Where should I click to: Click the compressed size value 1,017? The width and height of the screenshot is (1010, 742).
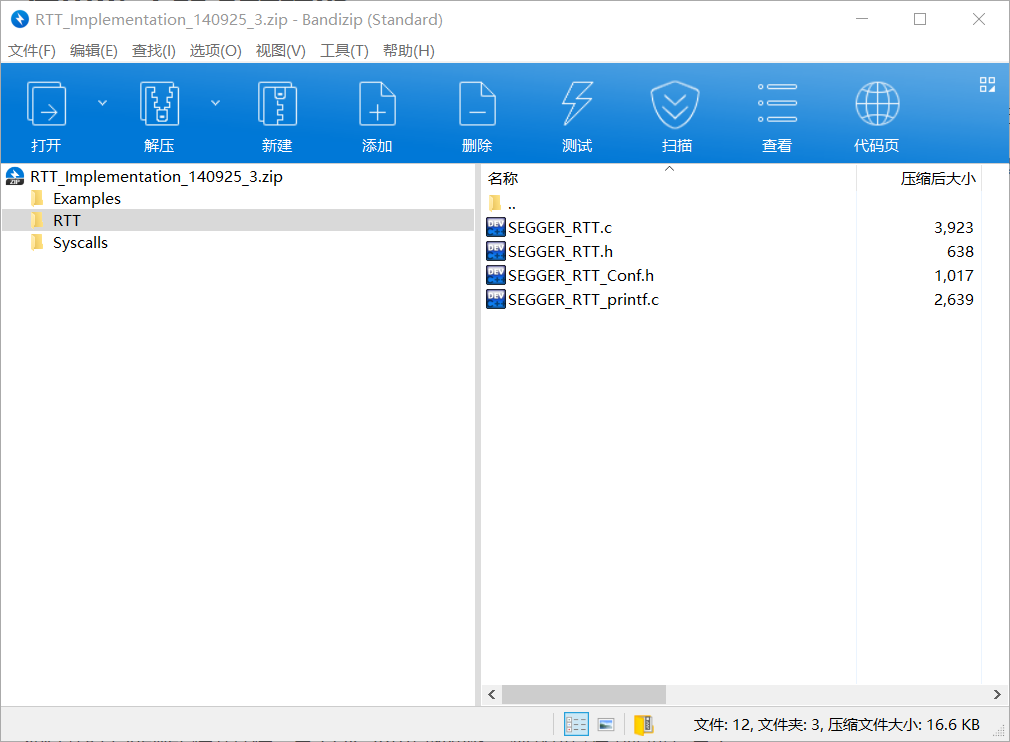tap(953, 276)
